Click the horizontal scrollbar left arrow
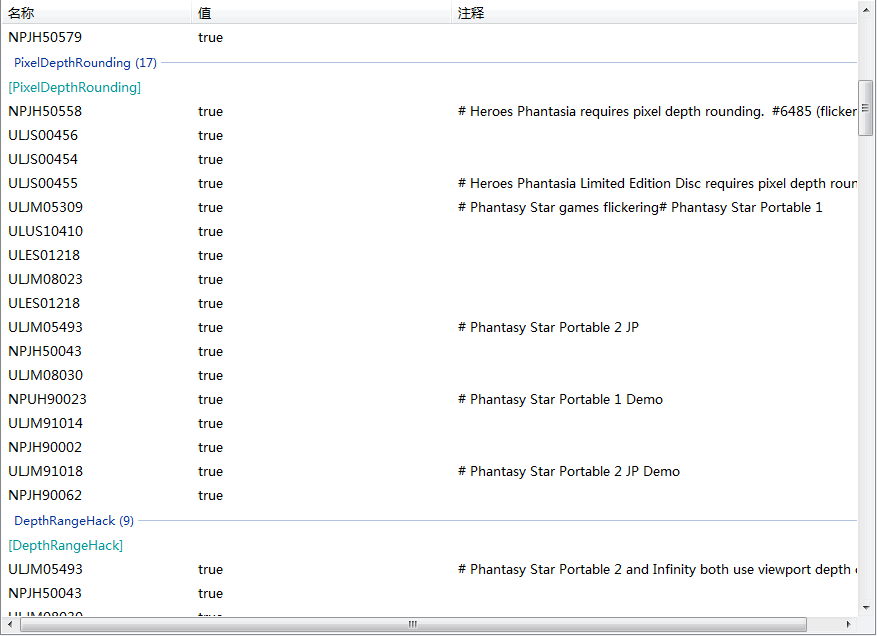This screenshot has height=636, width=877. [10, 624]
